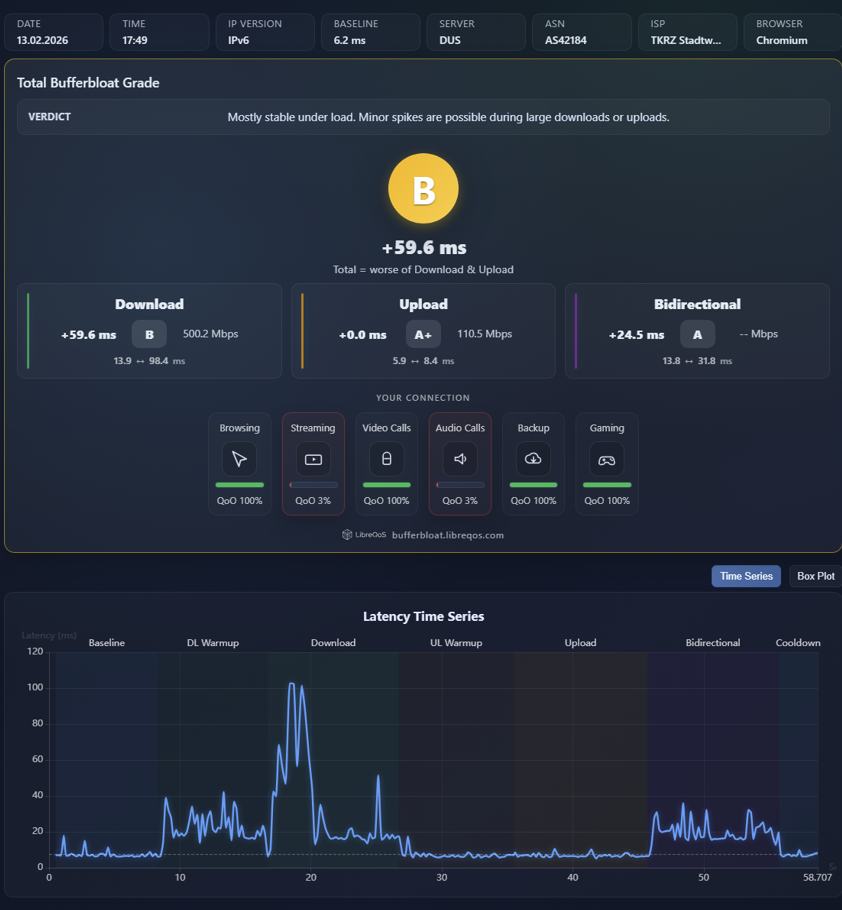Click the Bidirectional grade A badge
Viewport: 842px width, 910px height.
point(698,334)
